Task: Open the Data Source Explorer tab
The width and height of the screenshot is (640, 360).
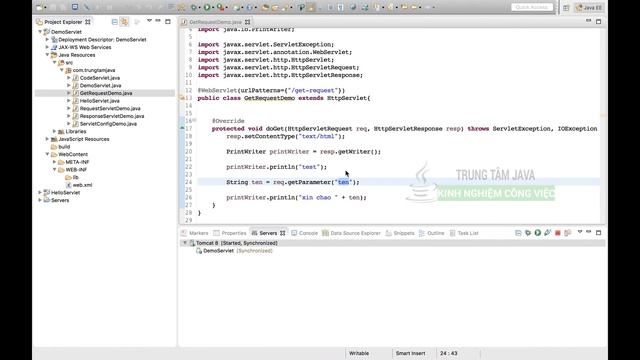Action: (351, 233)
